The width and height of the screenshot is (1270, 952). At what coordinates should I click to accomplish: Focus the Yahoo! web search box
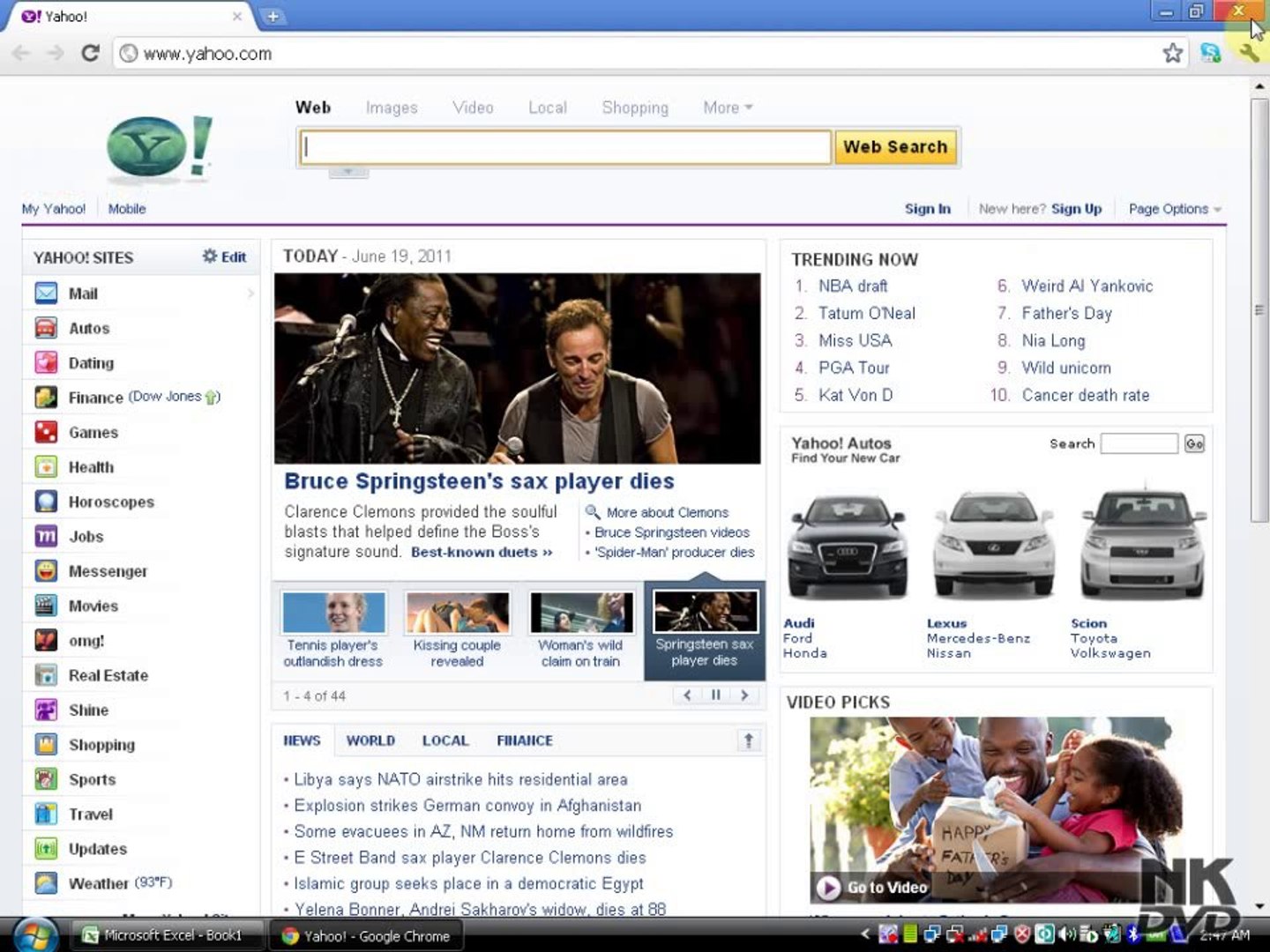pyautogui.click(x=564, y=147)
